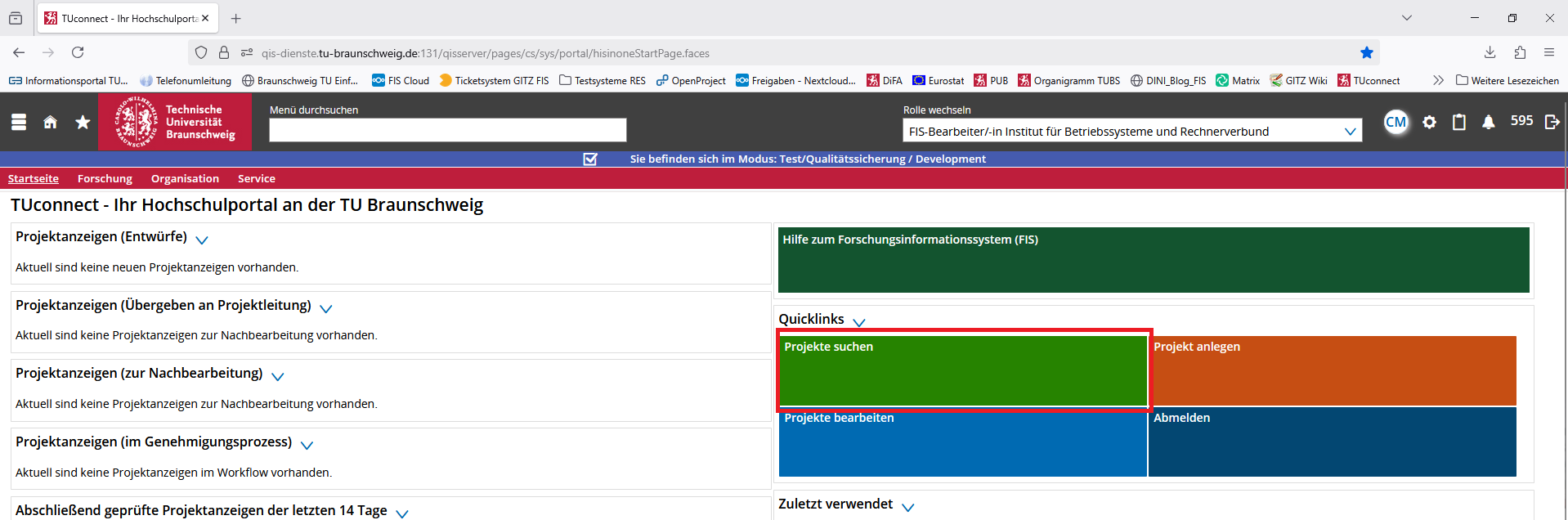The width and height of the screenshot is (1568, 520).
Task: Click Projekte bearbeiten quicklink tile
Action: click(x=963, y=442)
